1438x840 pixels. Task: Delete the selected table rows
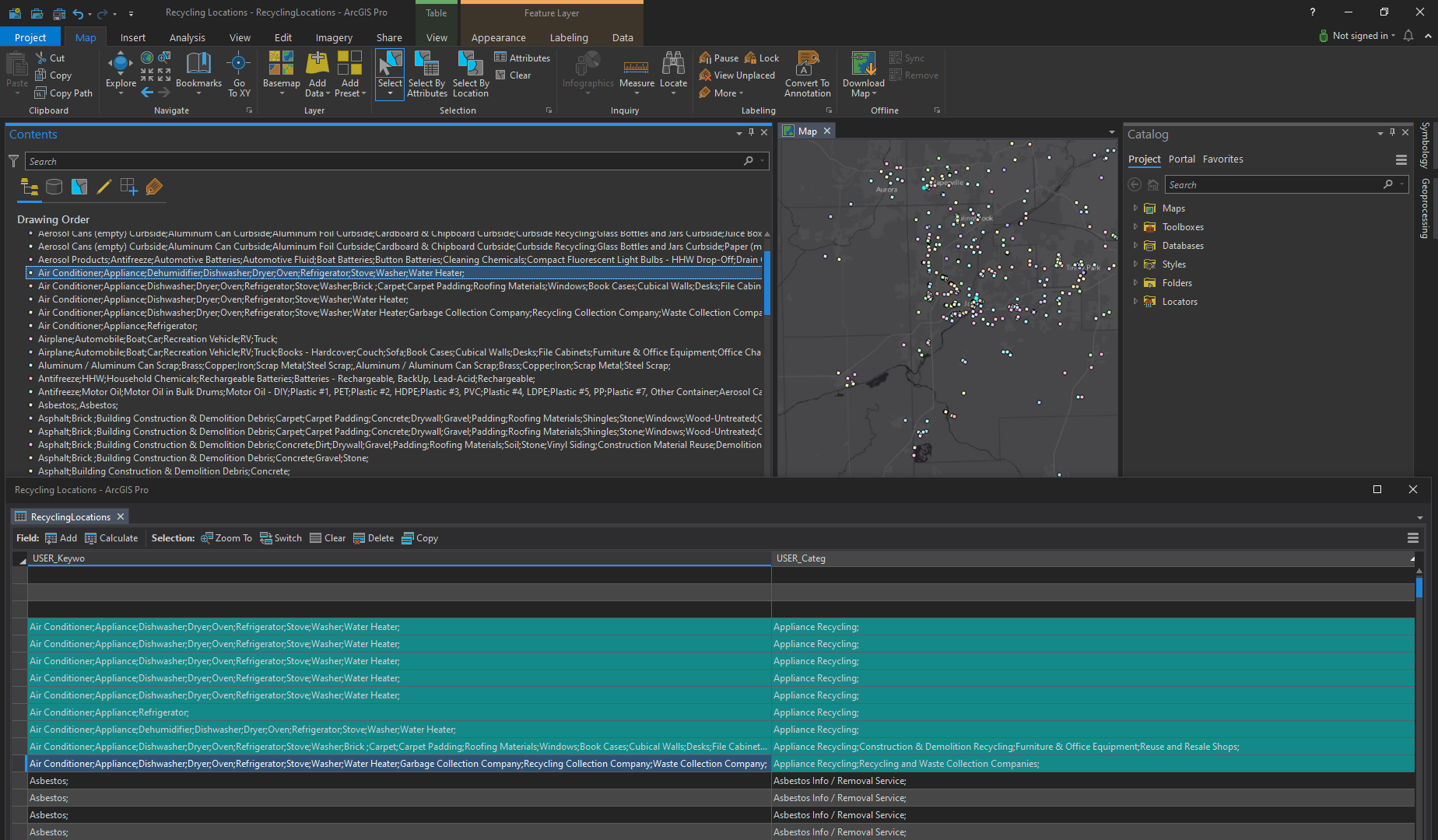point(374,538)
